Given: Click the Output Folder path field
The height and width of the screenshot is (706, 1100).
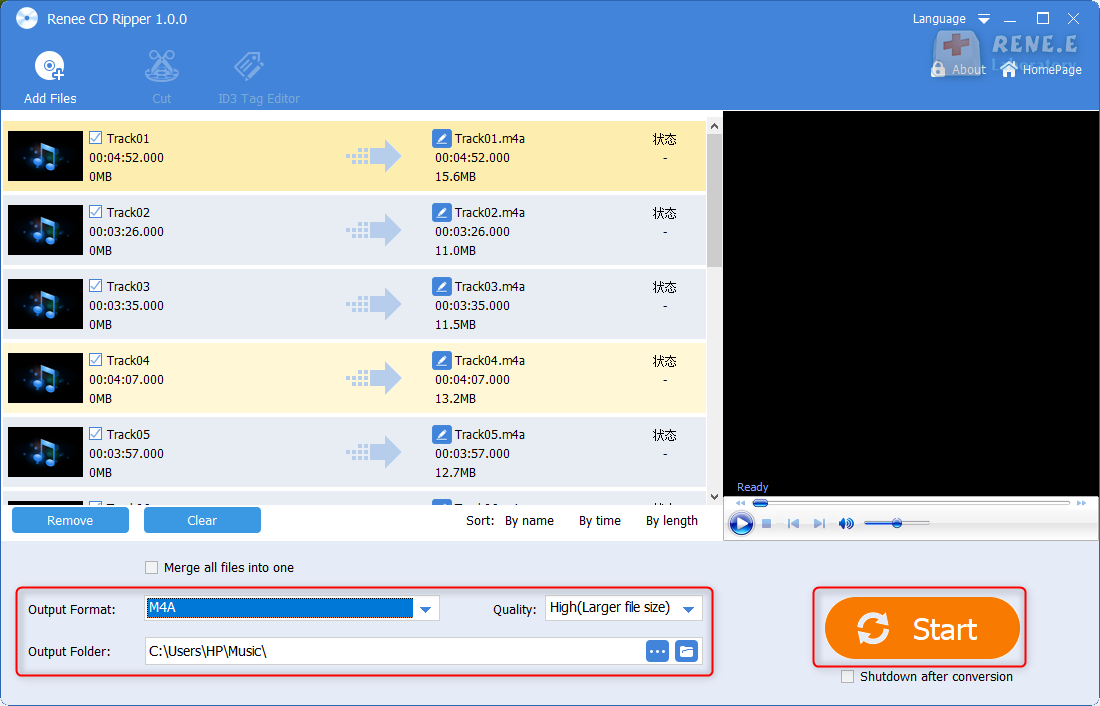Looking at the screenshot, I should (x=394, y=651).
